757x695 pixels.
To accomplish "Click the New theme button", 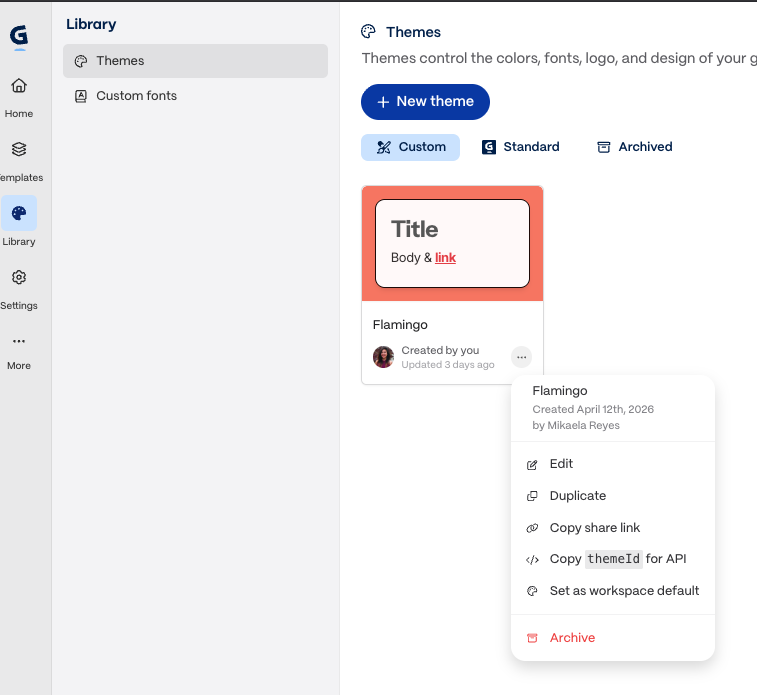I will point(425,102).
